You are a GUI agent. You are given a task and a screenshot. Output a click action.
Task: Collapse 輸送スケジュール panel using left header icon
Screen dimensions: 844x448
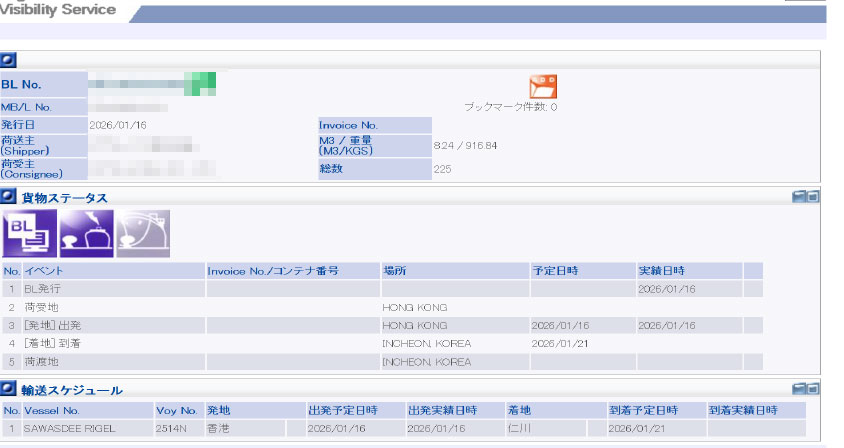point(799,388)
